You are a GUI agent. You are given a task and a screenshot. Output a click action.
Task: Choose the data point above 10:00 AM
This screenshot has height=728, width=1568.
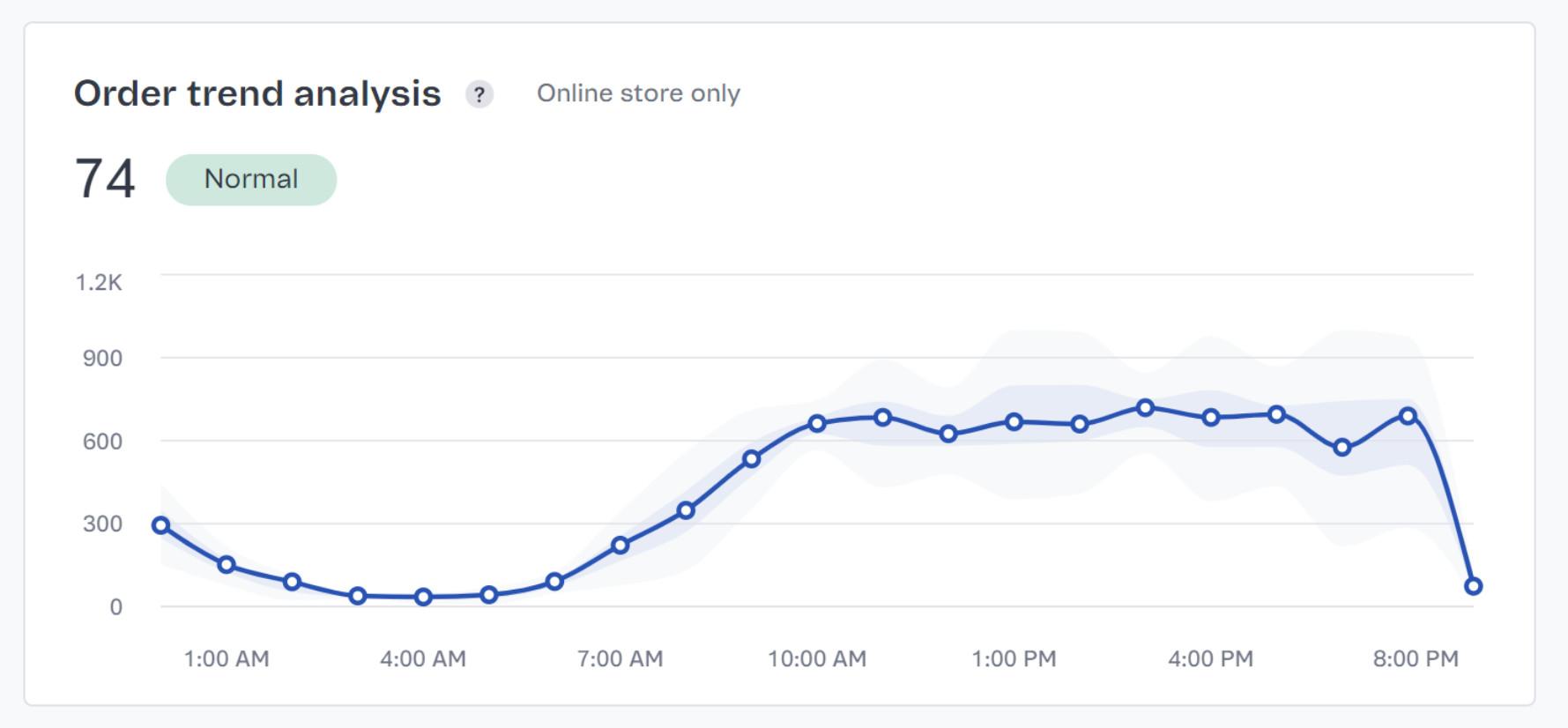817,423
